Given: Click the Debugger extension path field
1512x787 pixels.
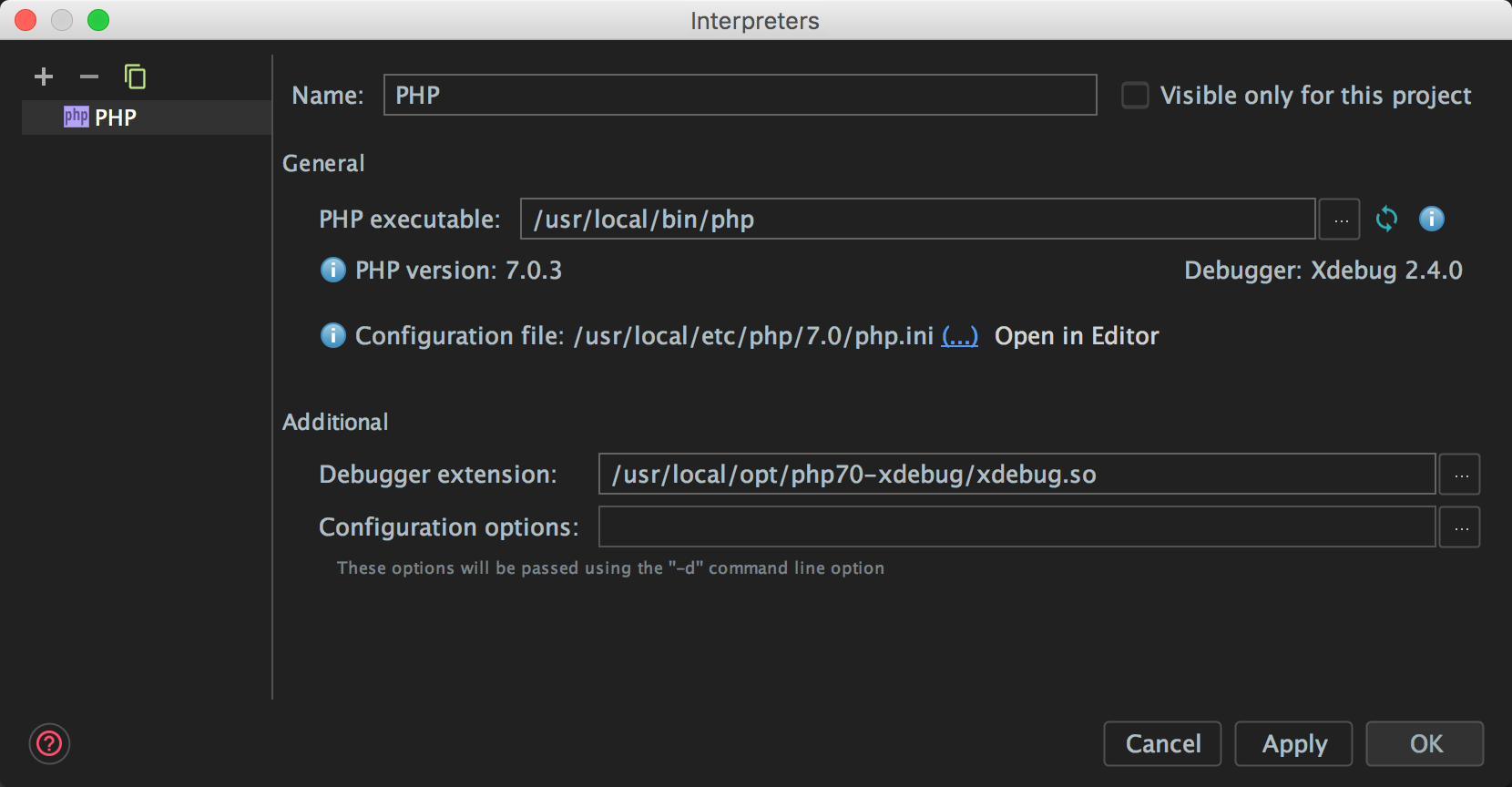Looking at the screenshot, I should pos(1017,474).
